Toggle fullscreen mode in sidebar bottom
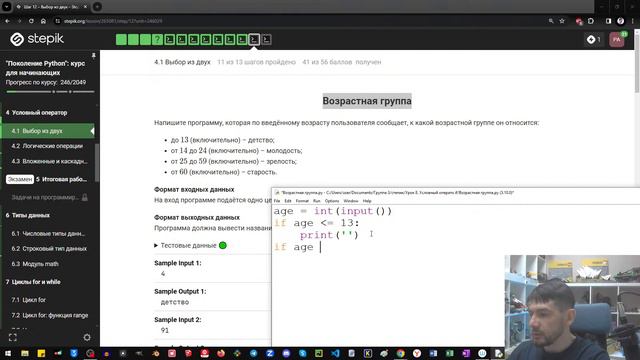 13,338
